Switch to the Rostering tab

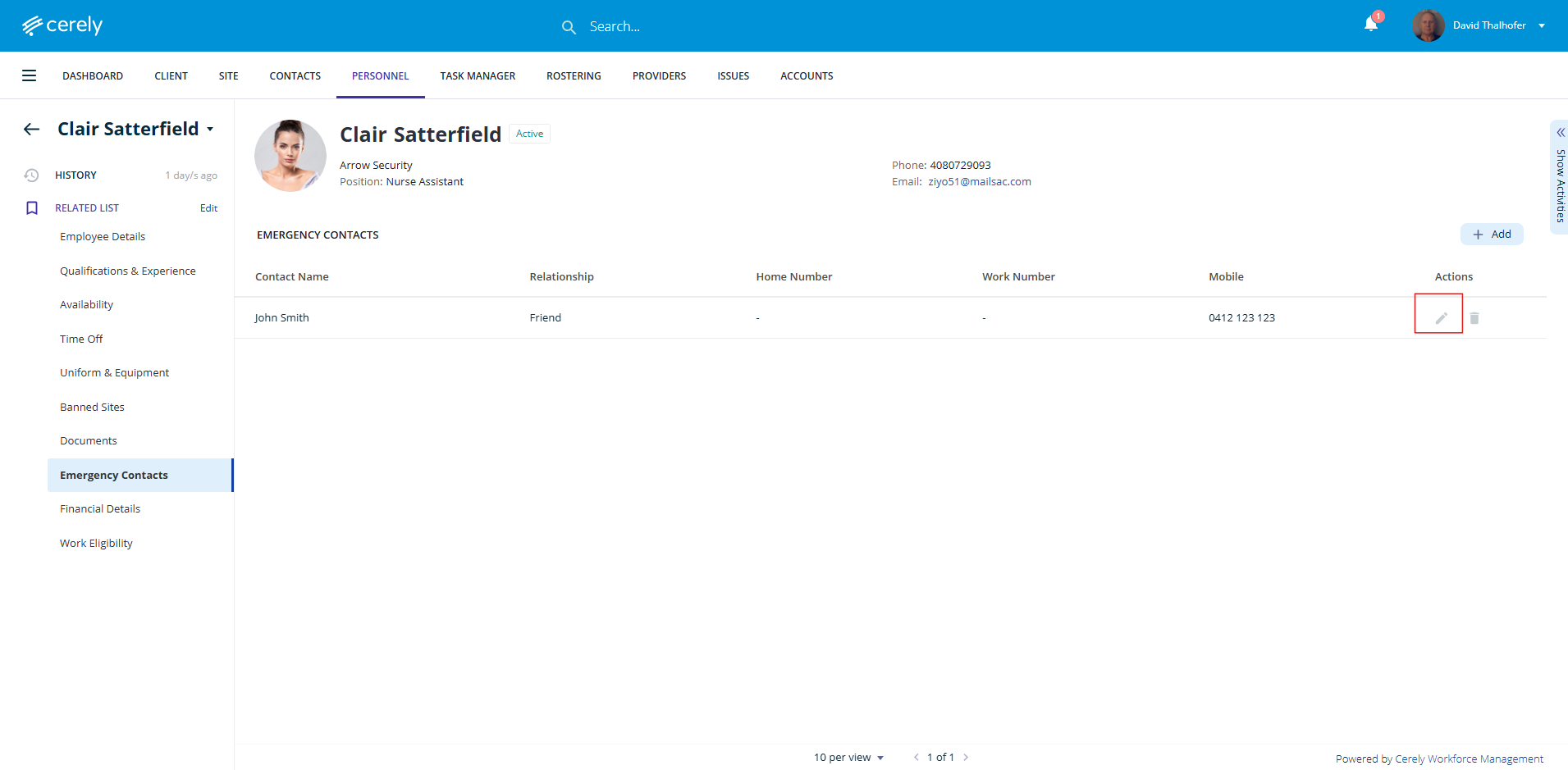pyautogui.click(x=574, y=75)
